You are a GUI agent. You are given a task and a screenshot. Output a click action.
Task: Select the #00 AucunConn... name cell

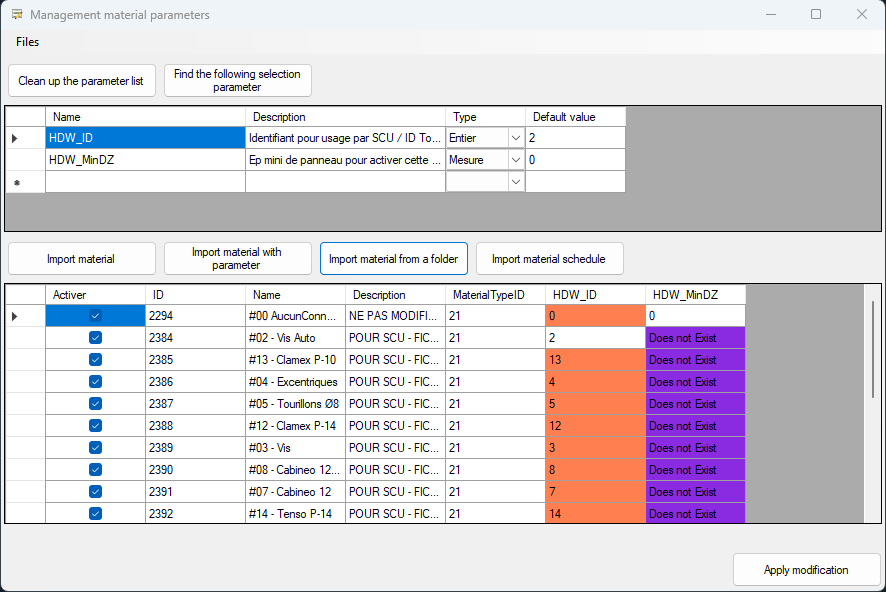(296, 316)
